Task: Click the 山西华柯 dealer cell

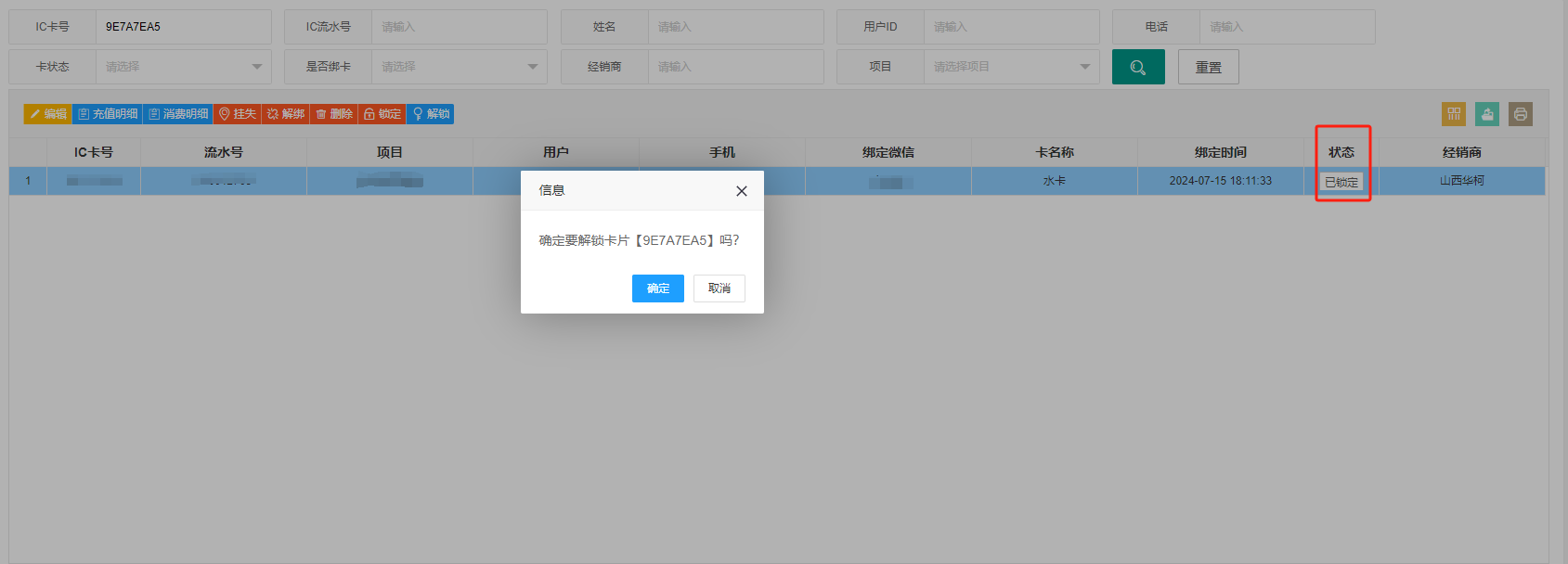Action: point(1462,181)
